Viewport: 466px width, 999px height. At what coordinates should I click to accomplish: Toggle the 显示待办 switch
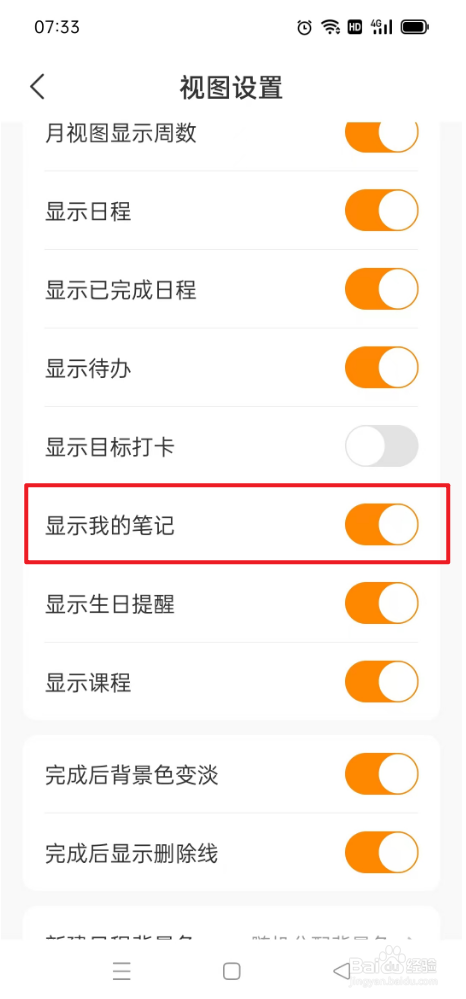point(382,368)
